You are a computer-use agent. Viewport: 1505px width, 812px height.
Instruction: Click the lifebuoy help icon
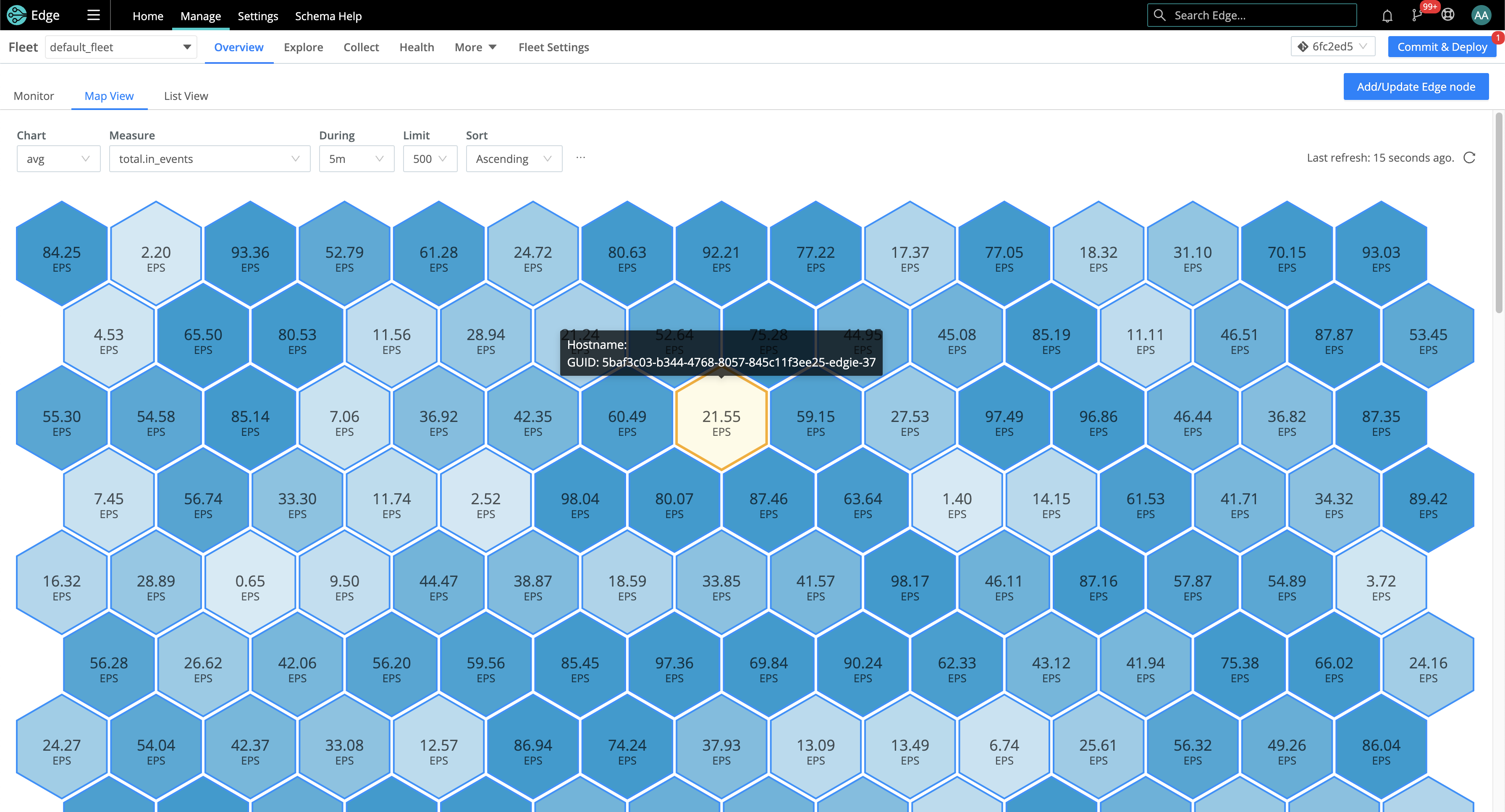[1447, 15]
